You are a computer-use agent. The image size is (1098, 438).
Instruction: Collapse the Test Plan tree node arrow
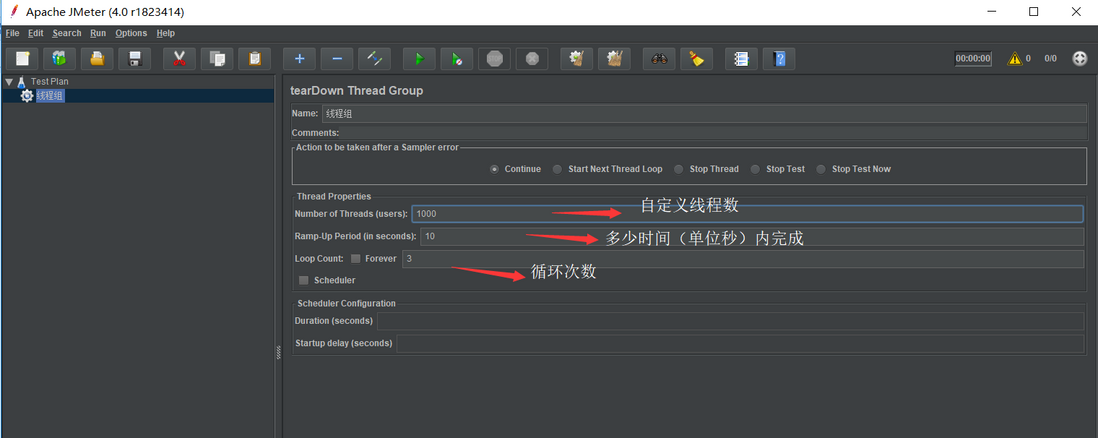[8, 81]
